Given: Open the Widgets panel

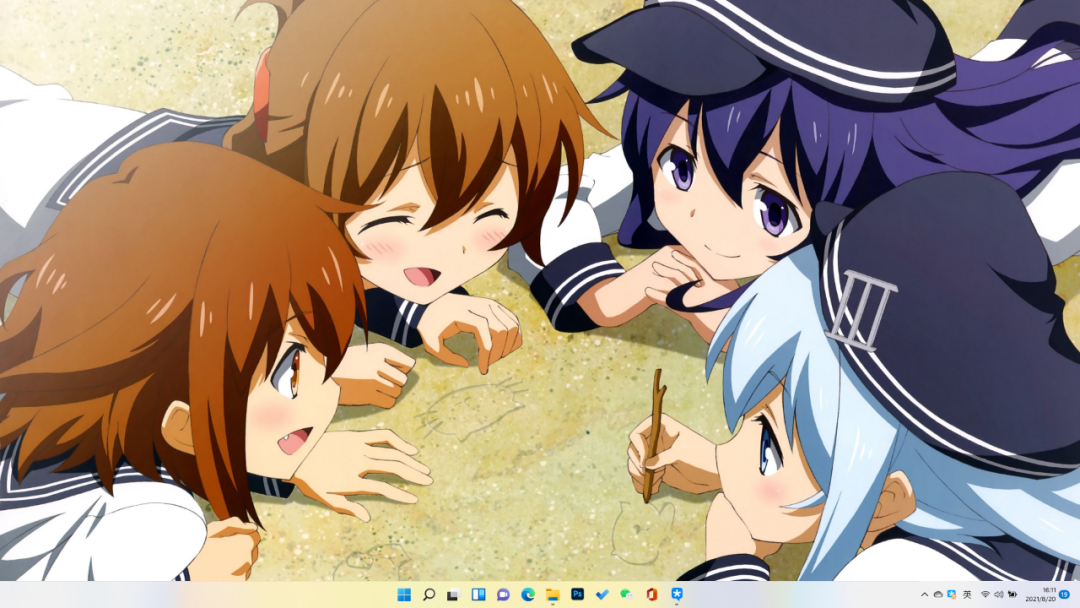Looking at the screenshot, I should tap(478, 594).
